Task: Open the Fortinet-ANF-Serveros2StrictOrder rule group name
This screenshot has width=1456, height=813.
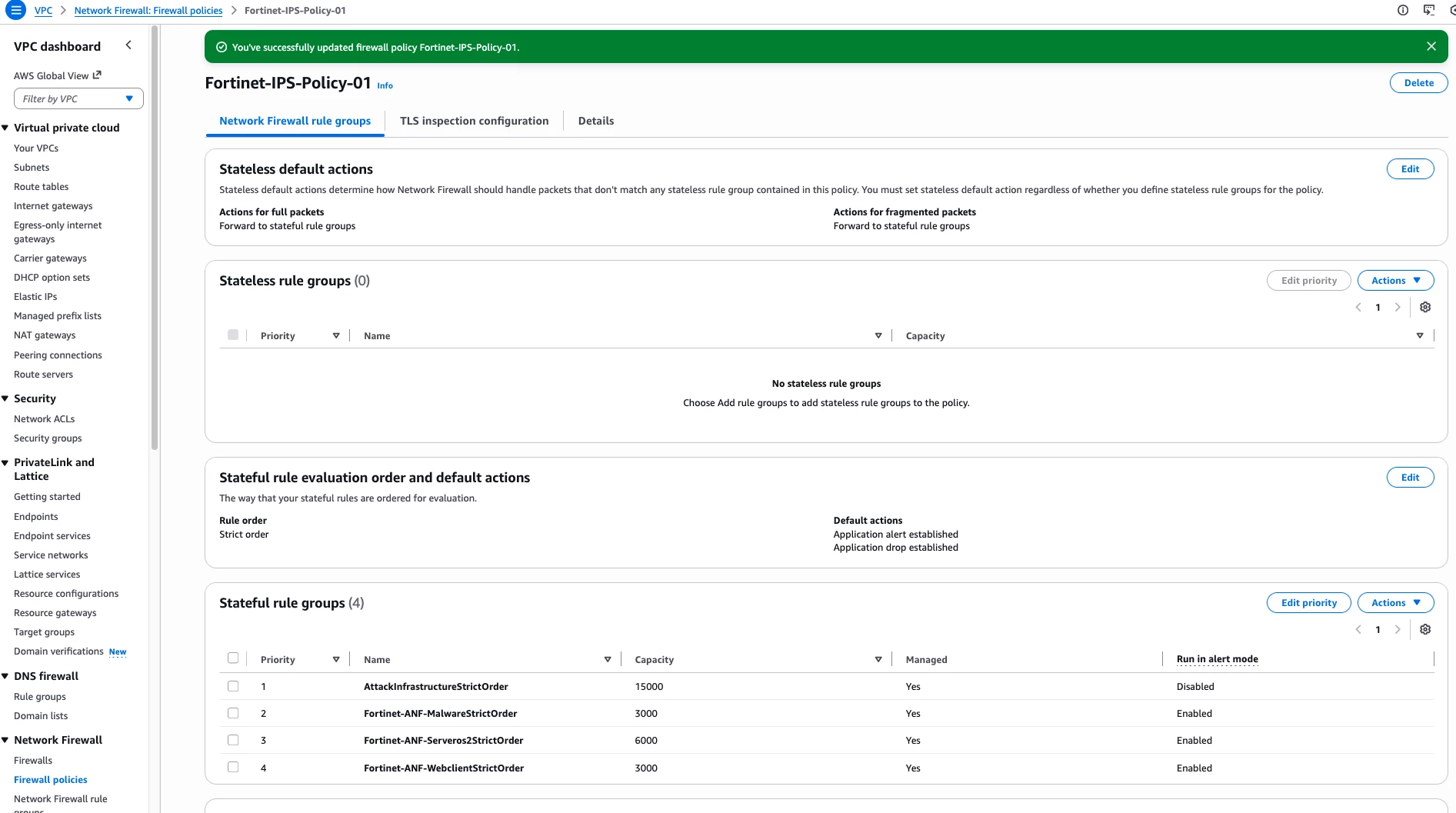Action: pos(443,741)
